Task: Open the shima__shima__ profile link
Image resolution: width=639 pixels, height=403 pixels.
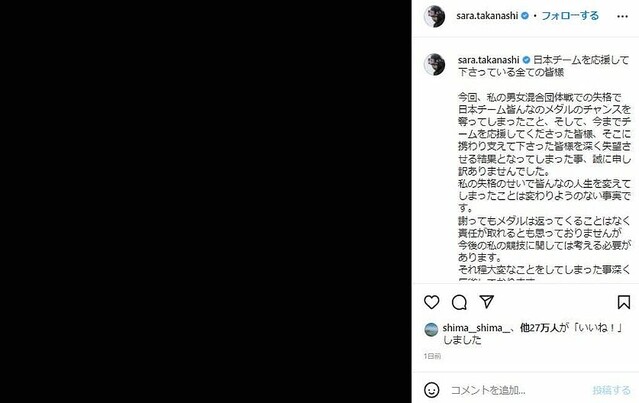Action: click(x=476, y=328)
